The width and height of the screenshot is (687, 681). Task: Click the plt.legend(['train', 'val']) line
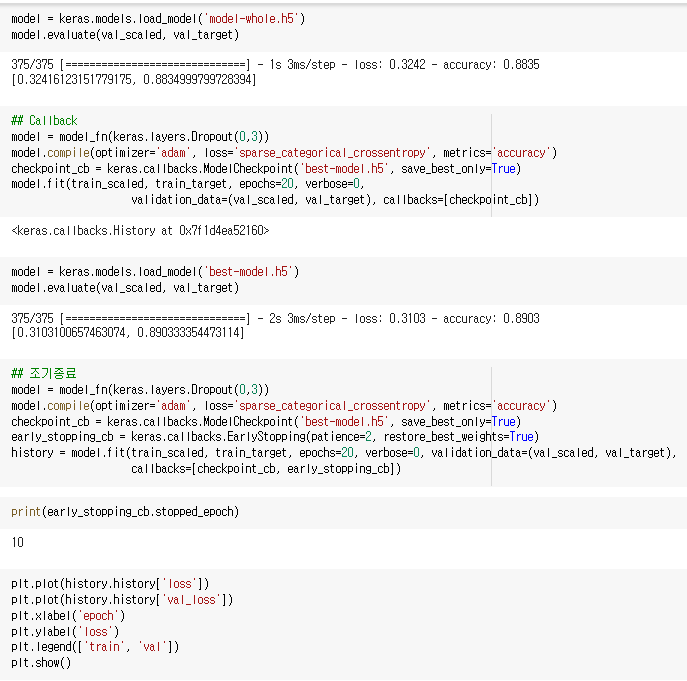click(x=95, y=647)
